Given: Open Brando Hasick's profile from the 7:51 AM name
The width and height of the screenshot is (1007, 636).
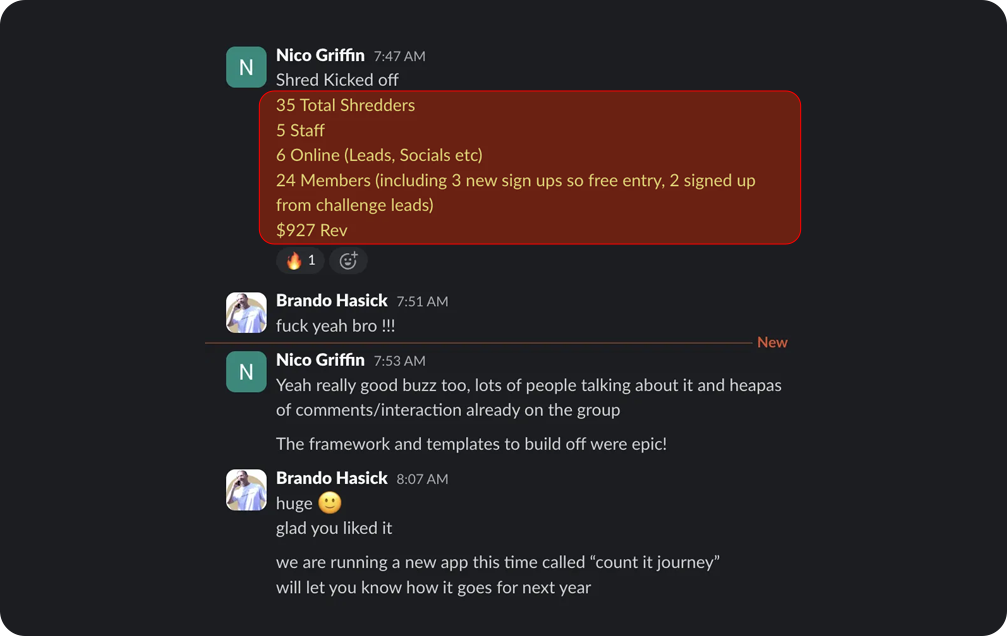Looking at the screenshot, I should point(331,301).
